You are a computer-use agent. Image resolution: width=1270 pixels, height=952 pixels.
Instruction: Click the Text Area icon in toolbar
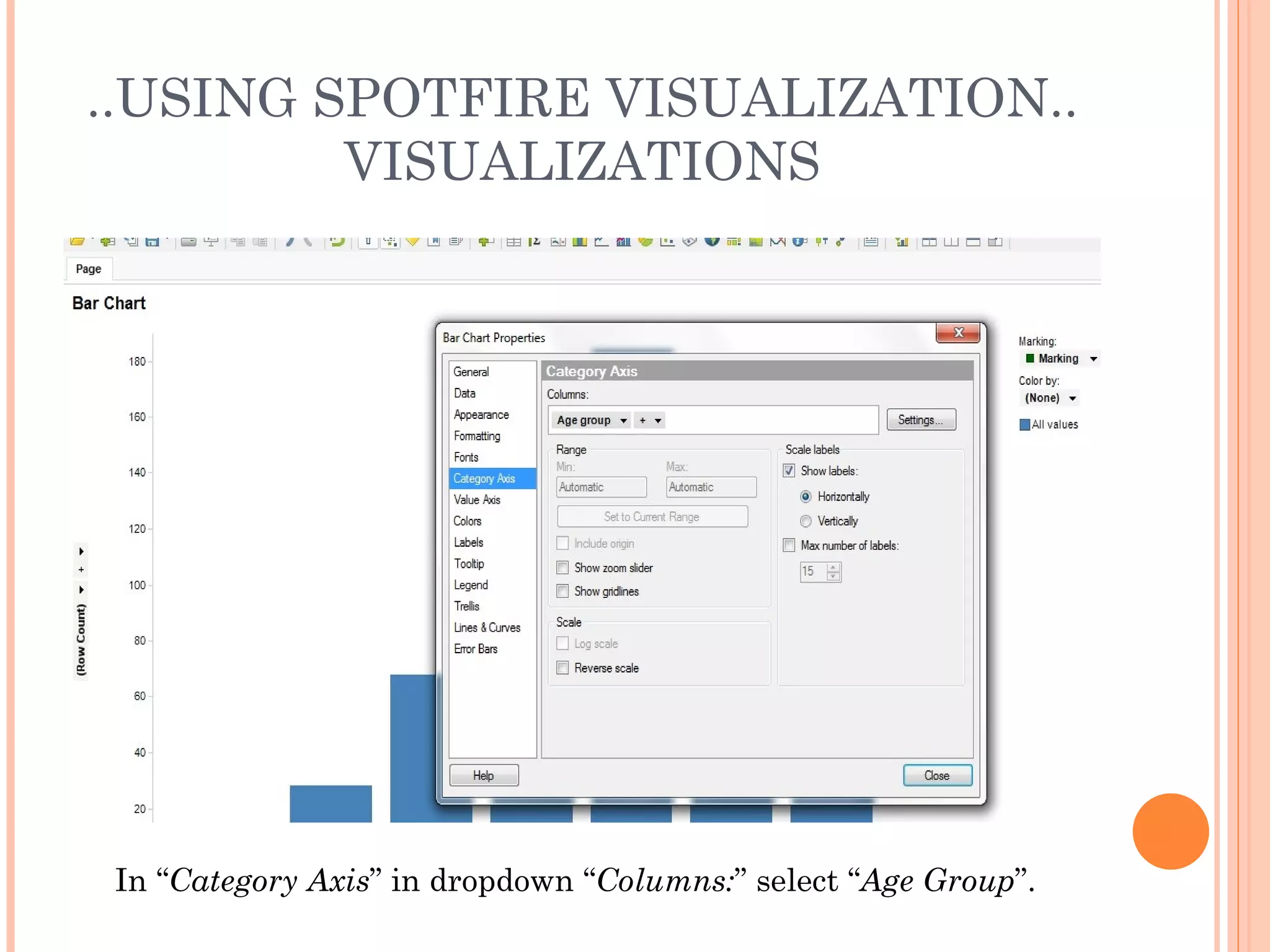pos(871,241)
